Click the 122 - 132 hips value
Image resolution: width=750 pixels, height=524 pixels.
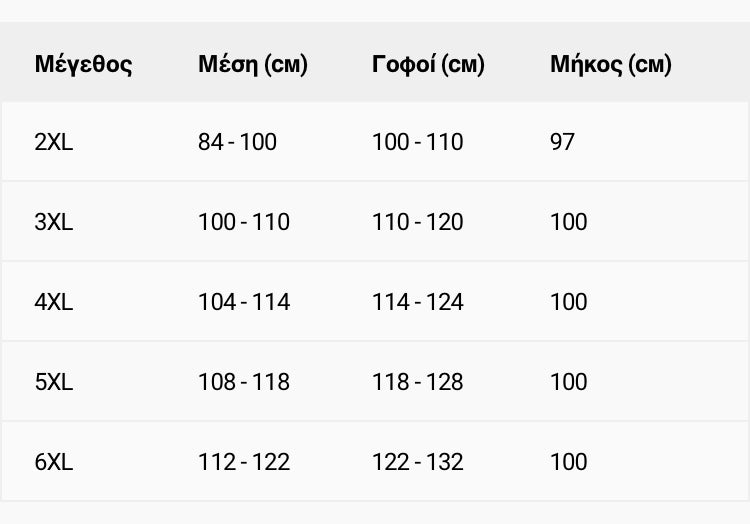click(418, 462)
